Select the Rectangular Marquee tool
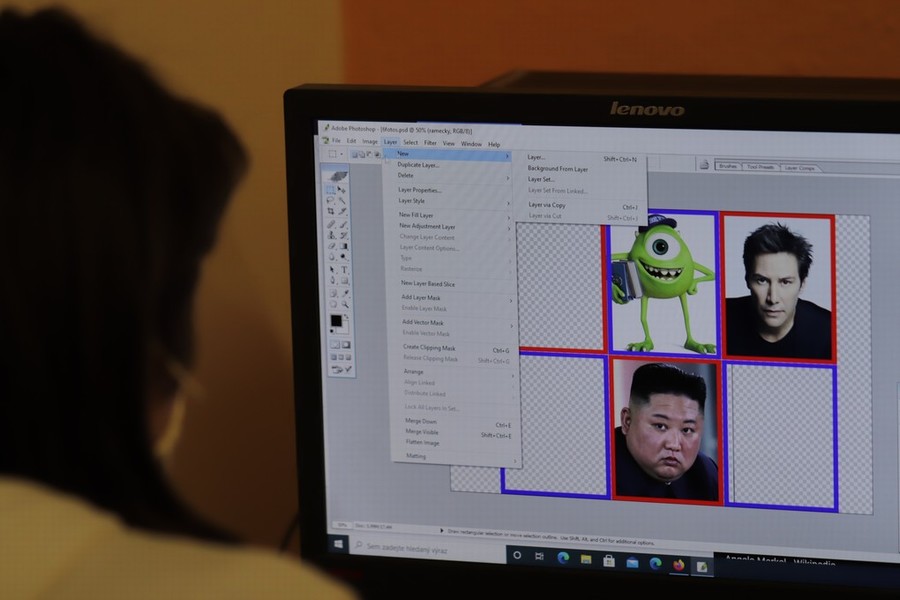Viewport: 900px width, 600px height. [x=331, y=189]
